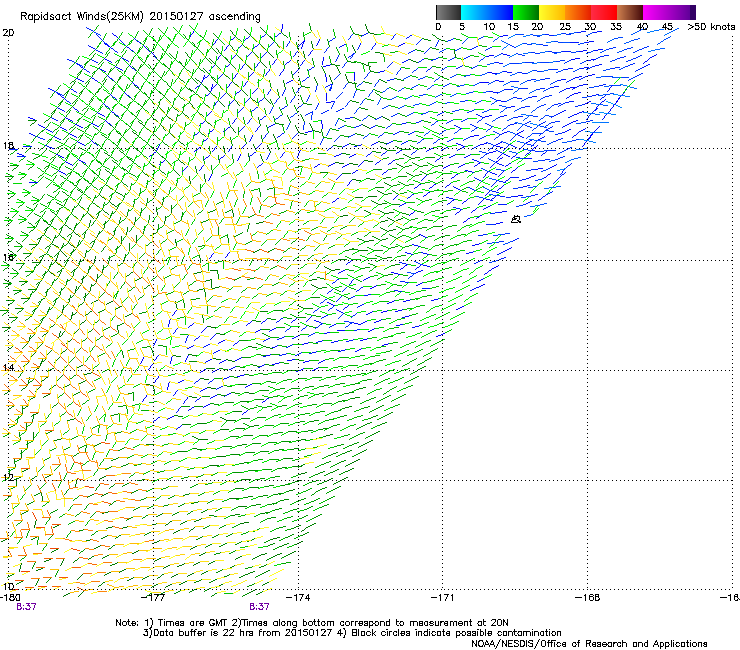Click the "3)Data buffer is 22 hrs" note line
The height and width of the screenshot is (650, 740).
pyautogui.click(x=352, y=633)
